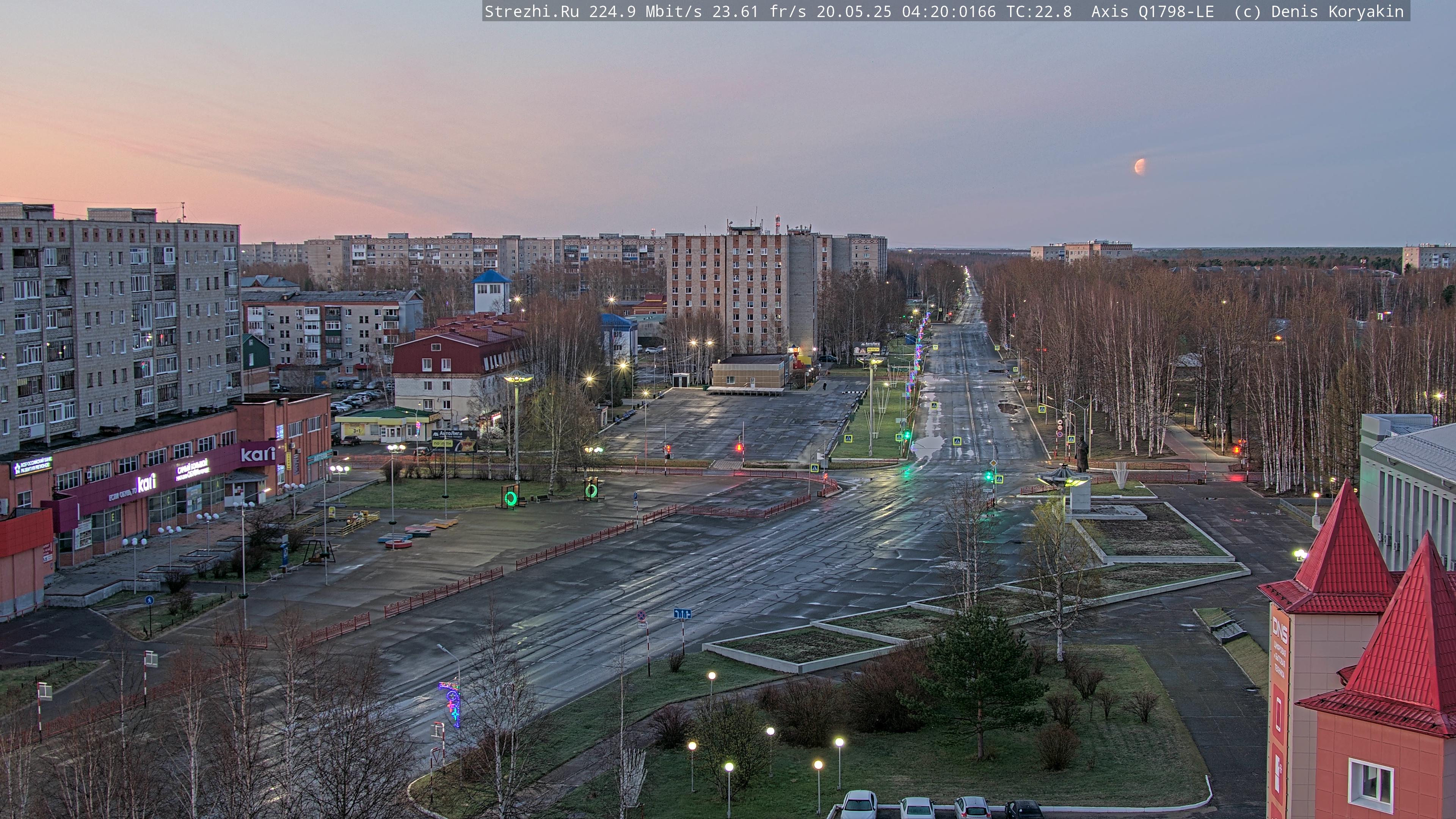Click the 04:20:0166 timestamp

tap(948, 11)
